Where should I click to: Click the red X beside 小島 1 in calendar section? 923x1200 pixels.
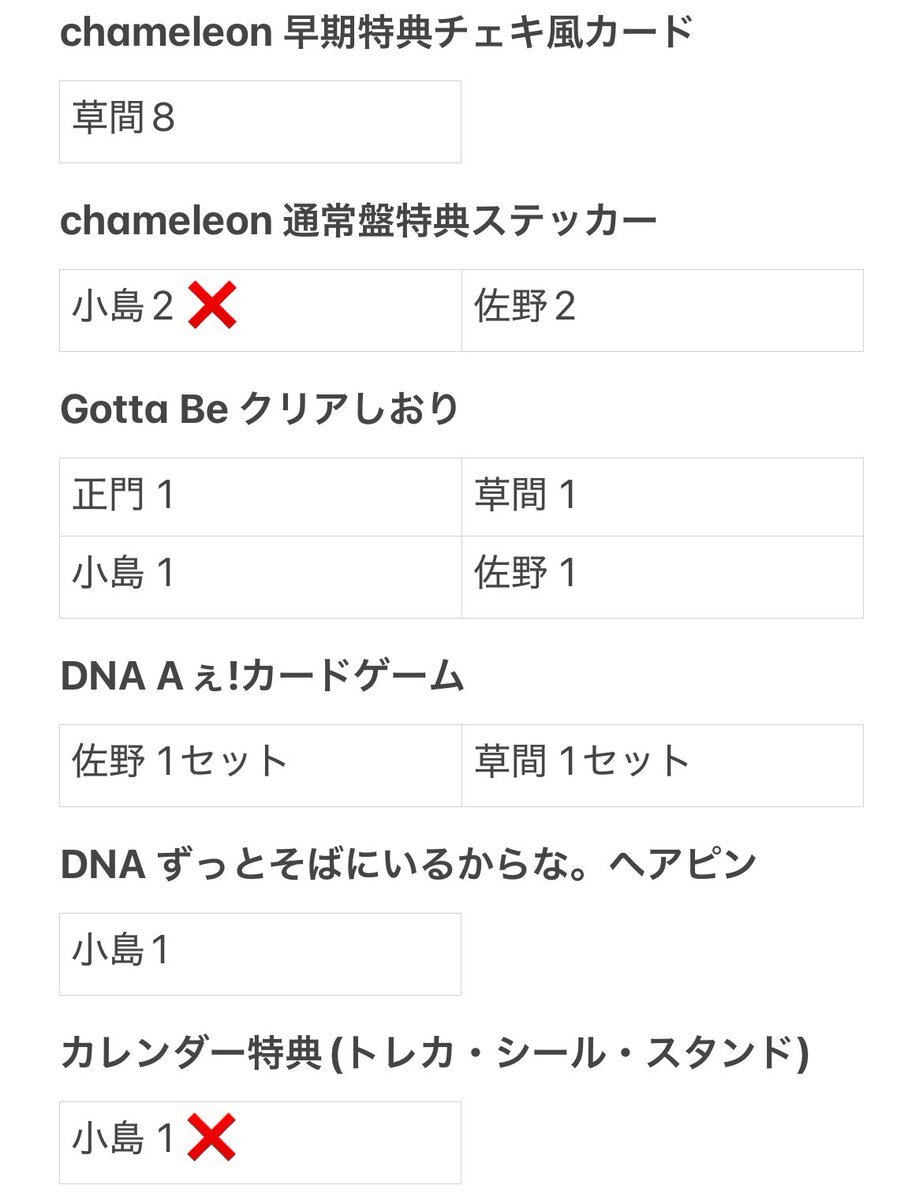pos(212,1139)
